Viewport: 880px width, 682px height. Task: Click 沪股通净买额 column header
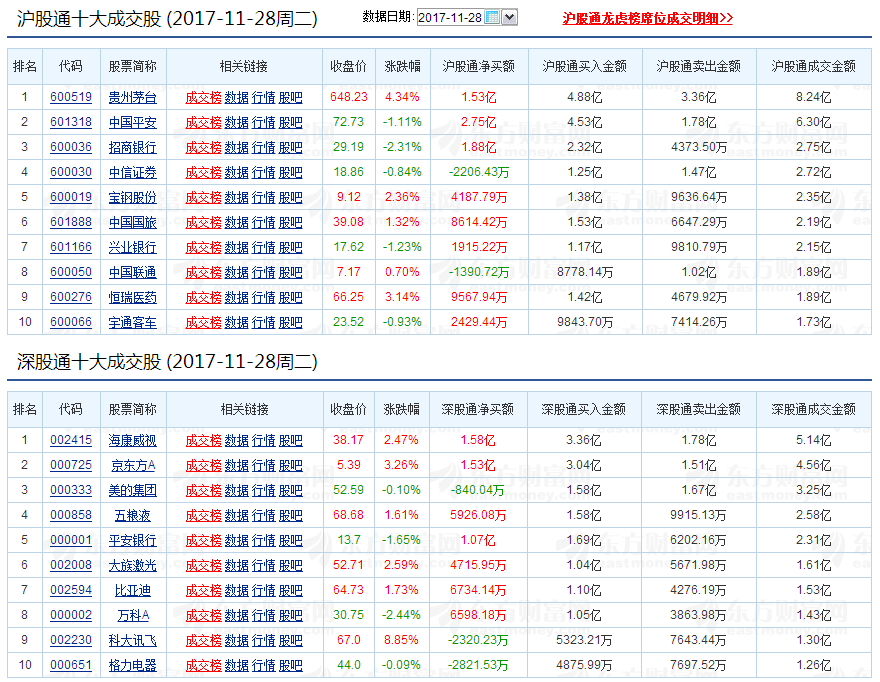[479, 66]
